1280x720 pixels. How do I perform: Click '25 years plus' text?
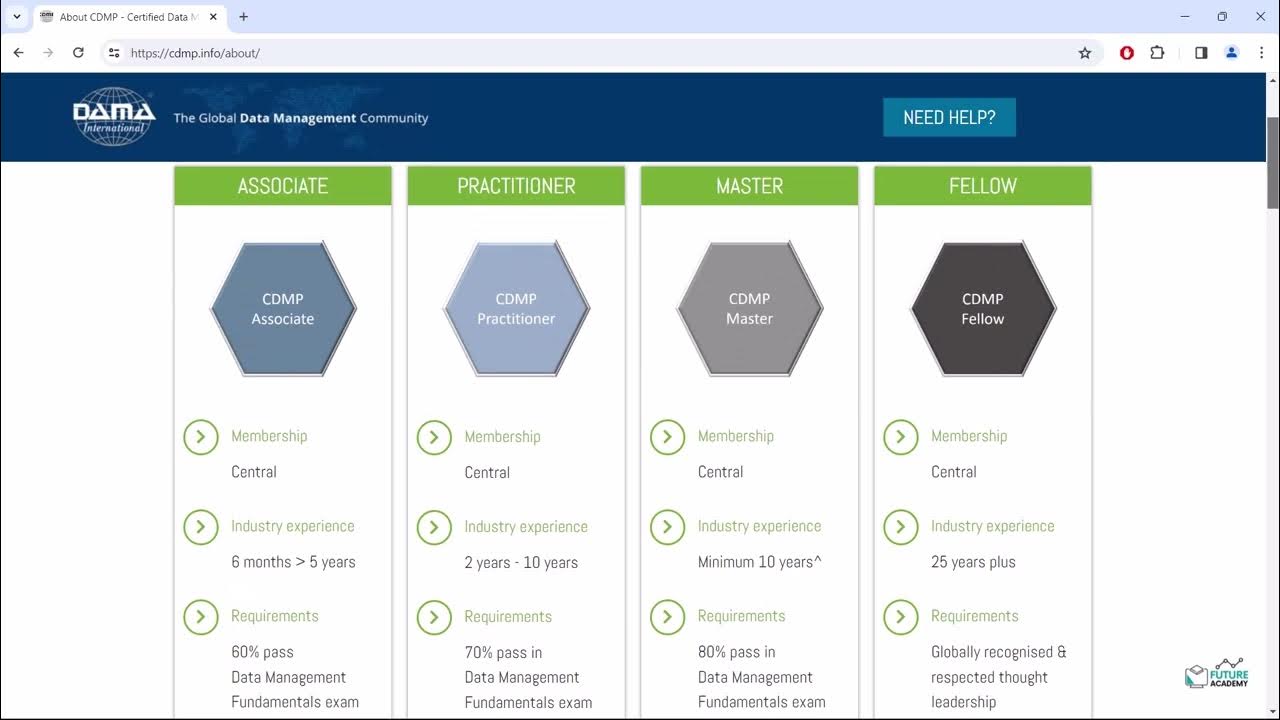973,562
